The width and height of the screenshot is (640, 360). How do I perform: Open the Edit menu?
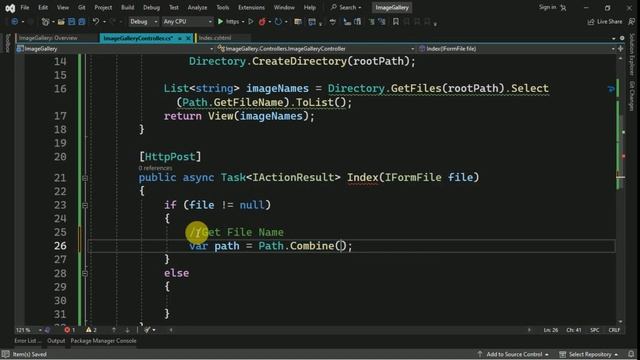pos(43,7)
